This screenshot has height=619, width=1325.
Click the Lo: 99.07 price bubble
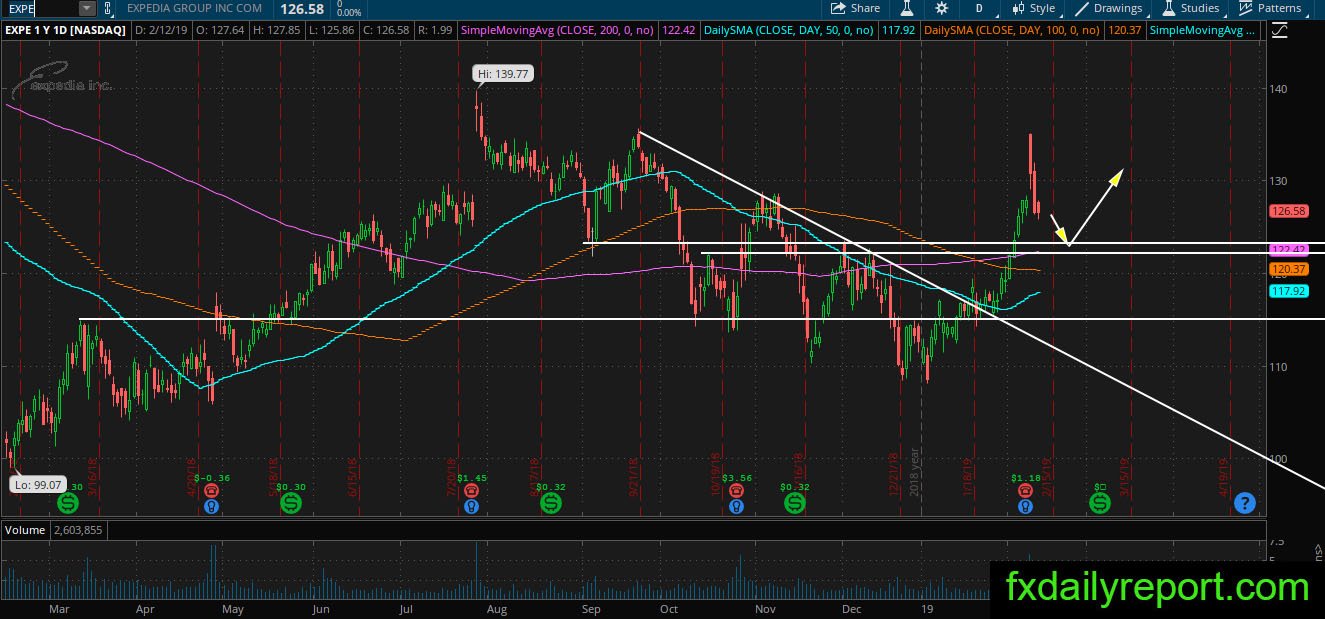(x=37, y=484)
